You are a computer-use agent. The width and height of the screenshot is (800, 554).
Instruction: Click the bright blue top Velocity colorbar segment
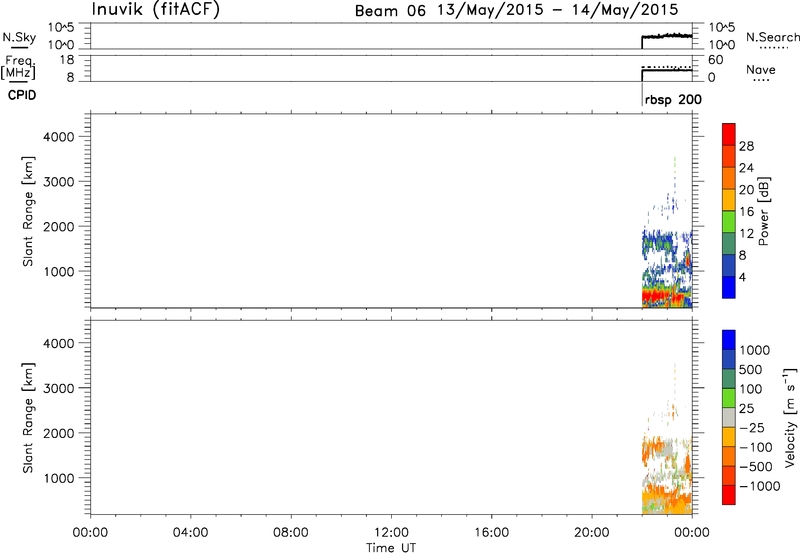point(729,340)
